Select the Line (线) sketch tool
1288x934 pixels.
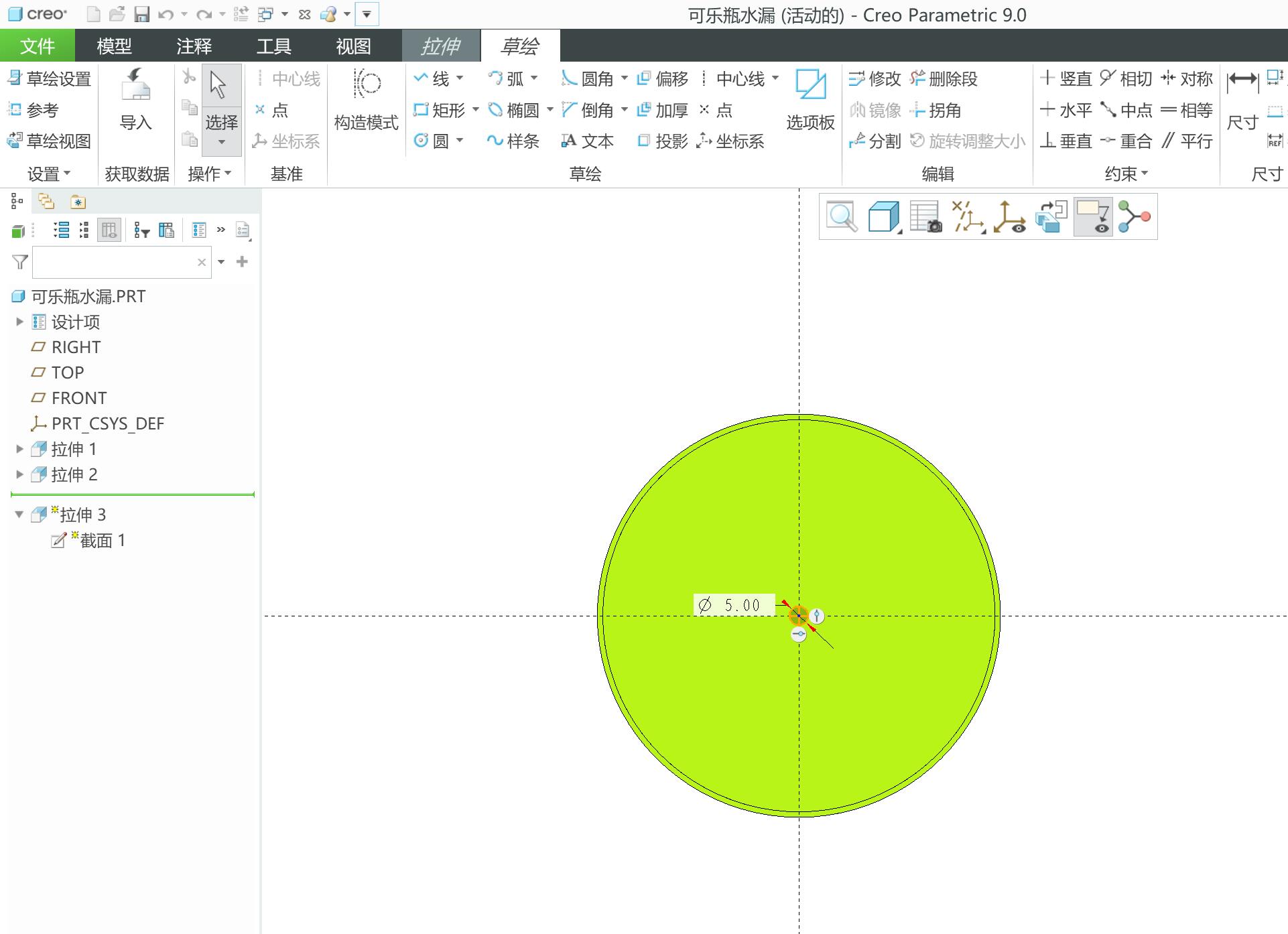[432, 79]
